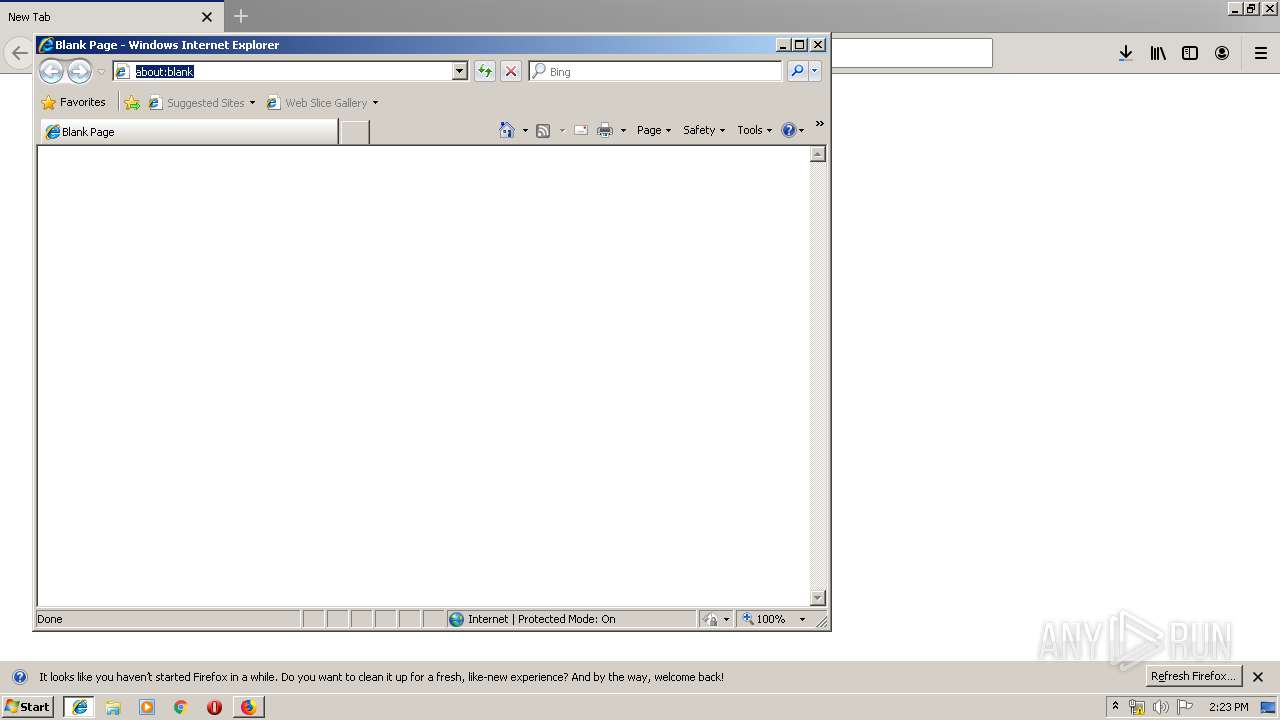Click the Firefox address bar field
1280x720 pixels.
tap(912, 53)
